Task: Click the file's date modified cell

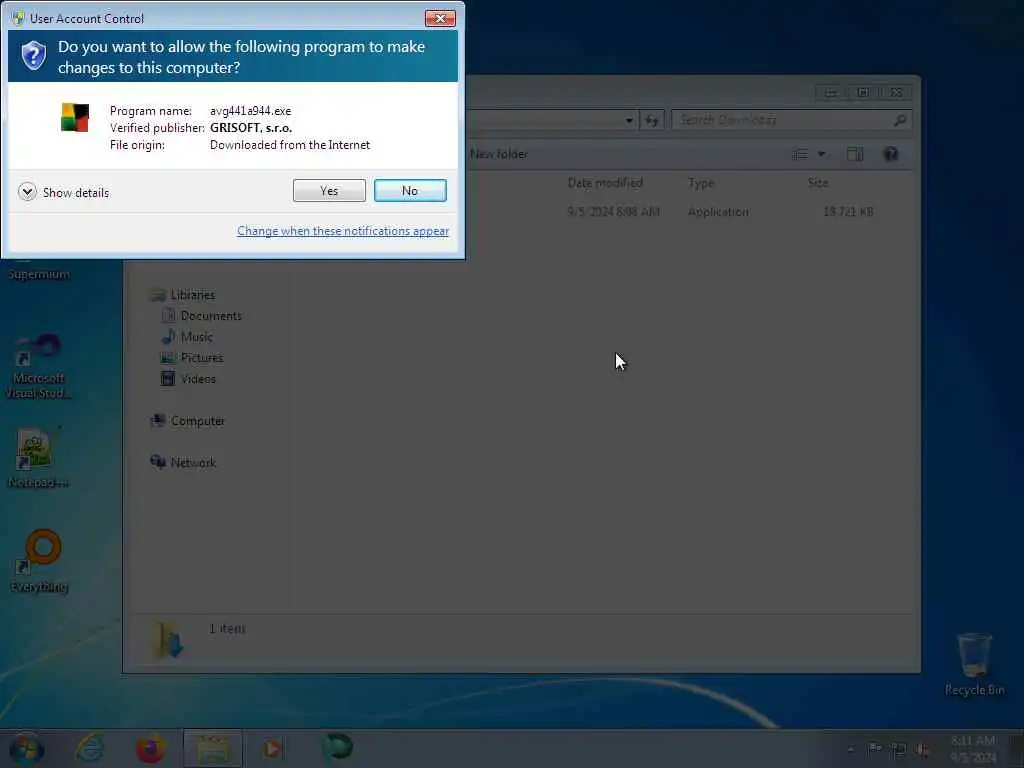Action: (613, 212)
